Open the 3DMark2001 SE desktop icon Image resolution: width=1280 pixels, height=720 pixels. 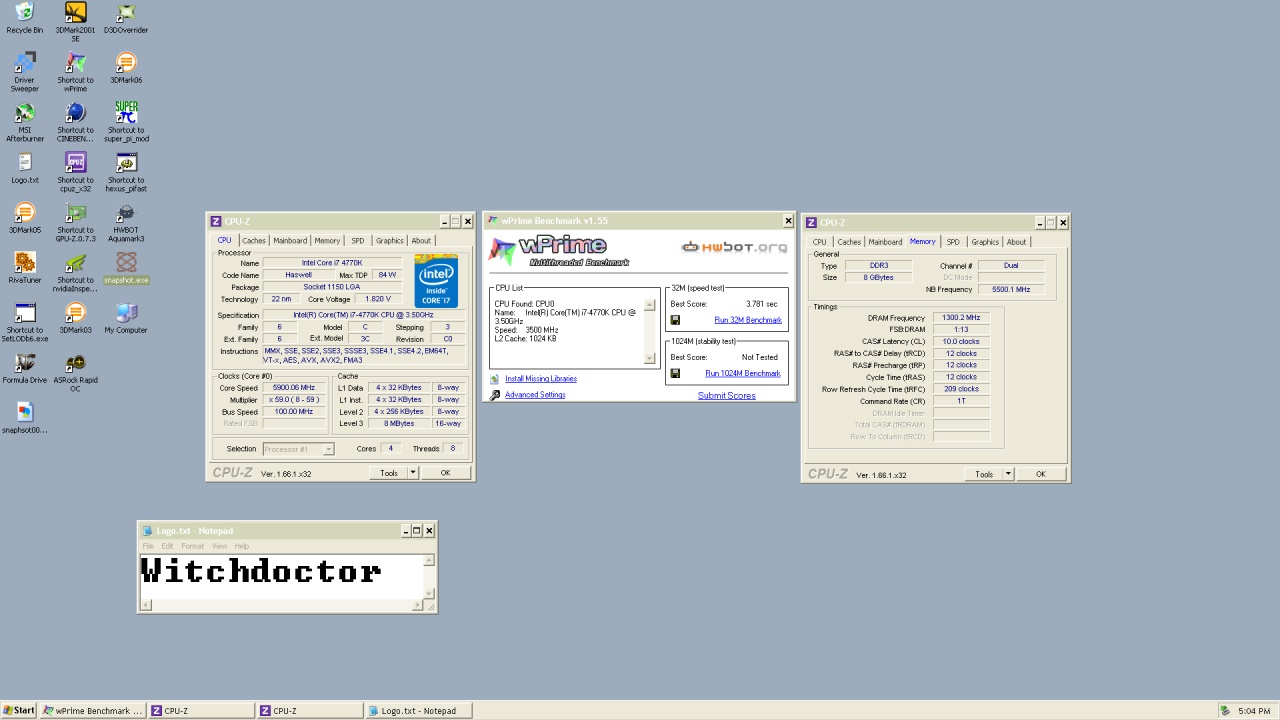coord(75,14)
